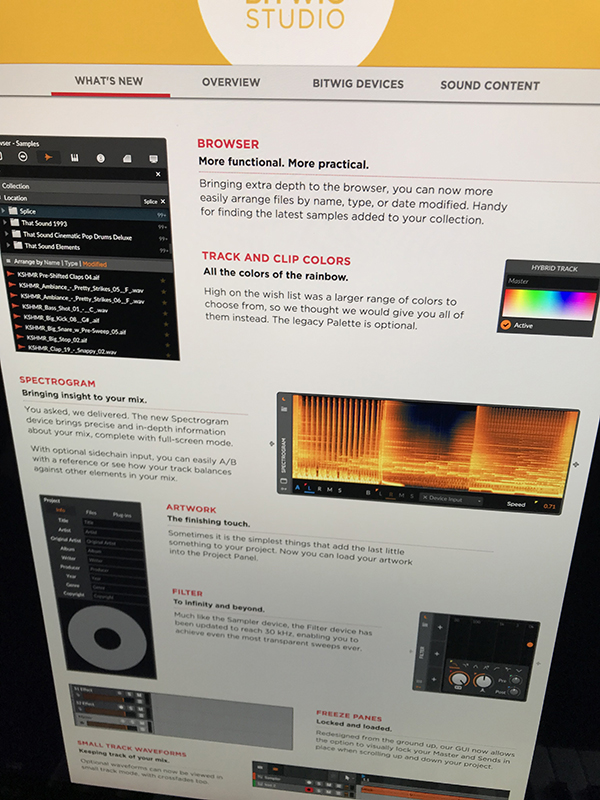Open the BITWIG DEVICES tab
The image size is (600, 800).
[358, 84]
